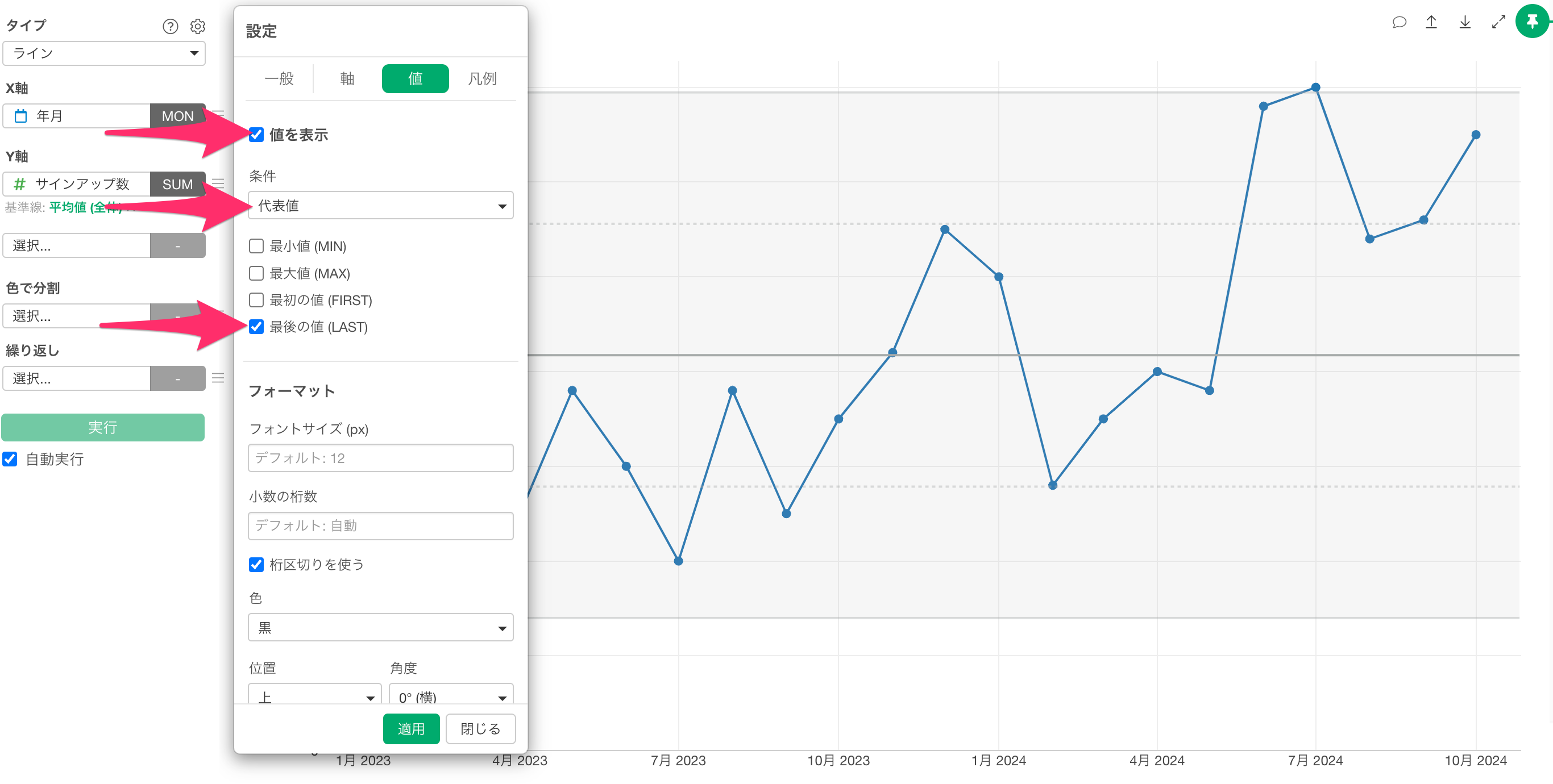Open chart settings gear icon
This screenshot has width=1553, height=784.
point(198,27)
